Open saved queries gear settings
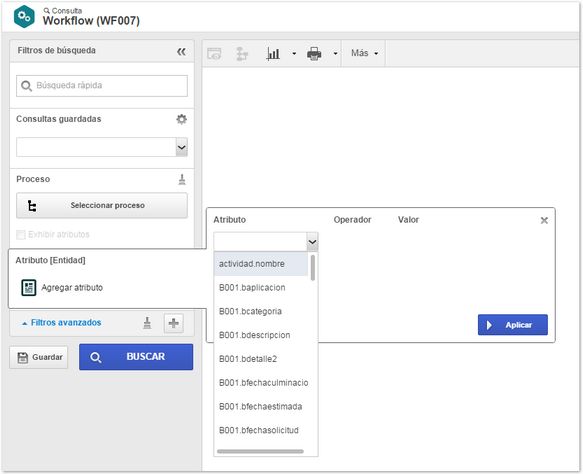Viewport: 583px width, 474px height. point(181,119)
